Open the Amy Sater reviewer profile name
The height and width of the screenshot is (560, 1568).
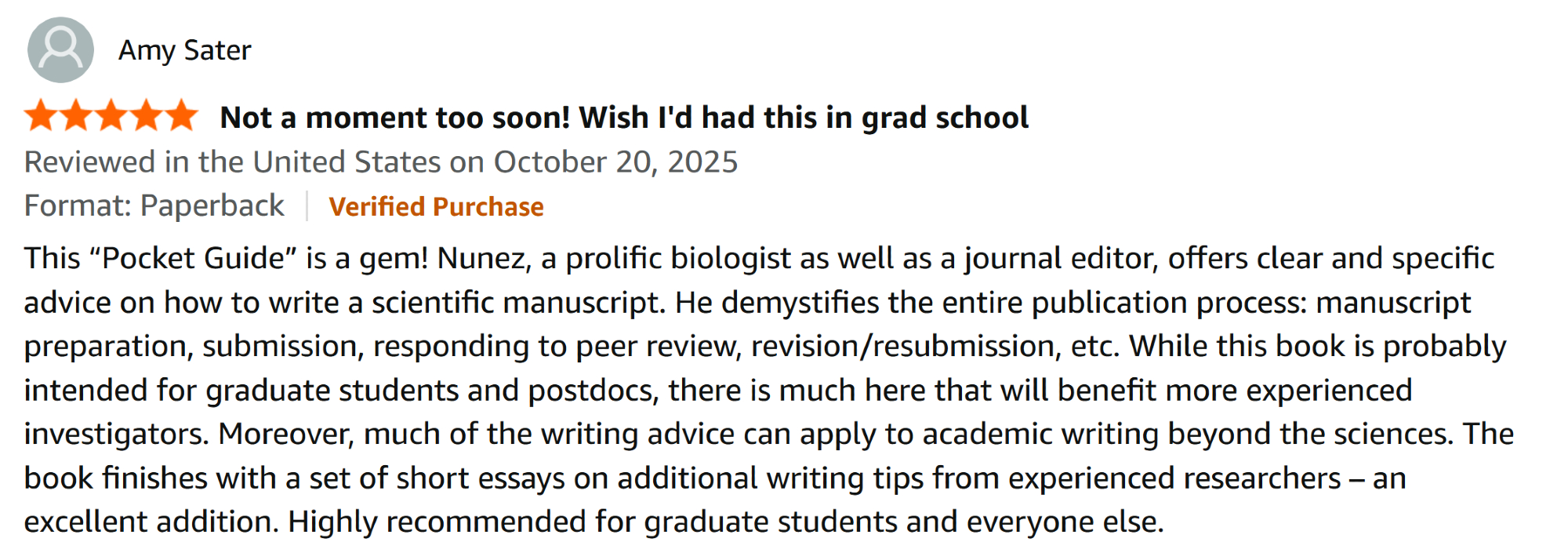point(184,50)
